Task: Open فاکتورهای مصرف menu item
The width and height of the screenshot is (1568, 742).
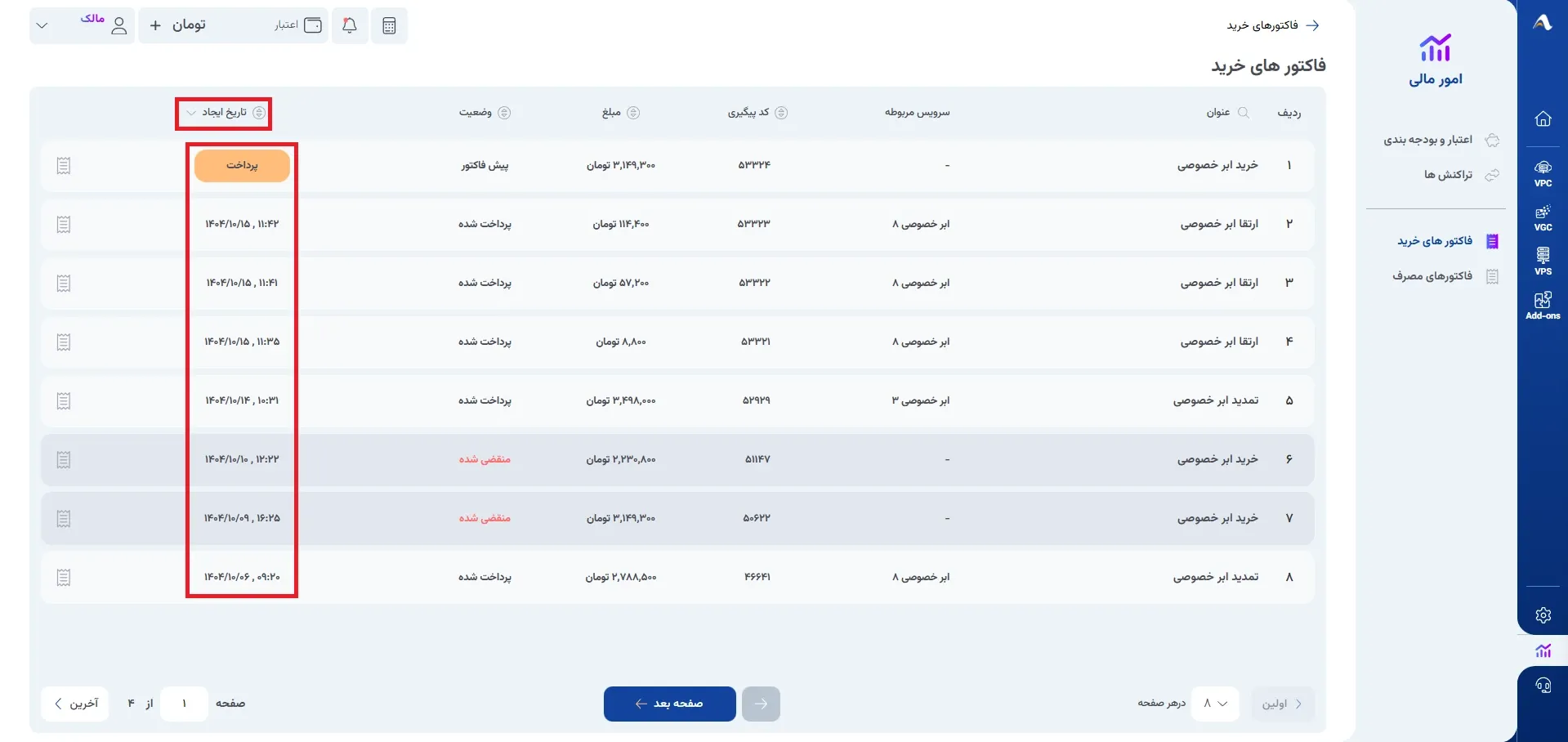Action: tap(1445, 276)
